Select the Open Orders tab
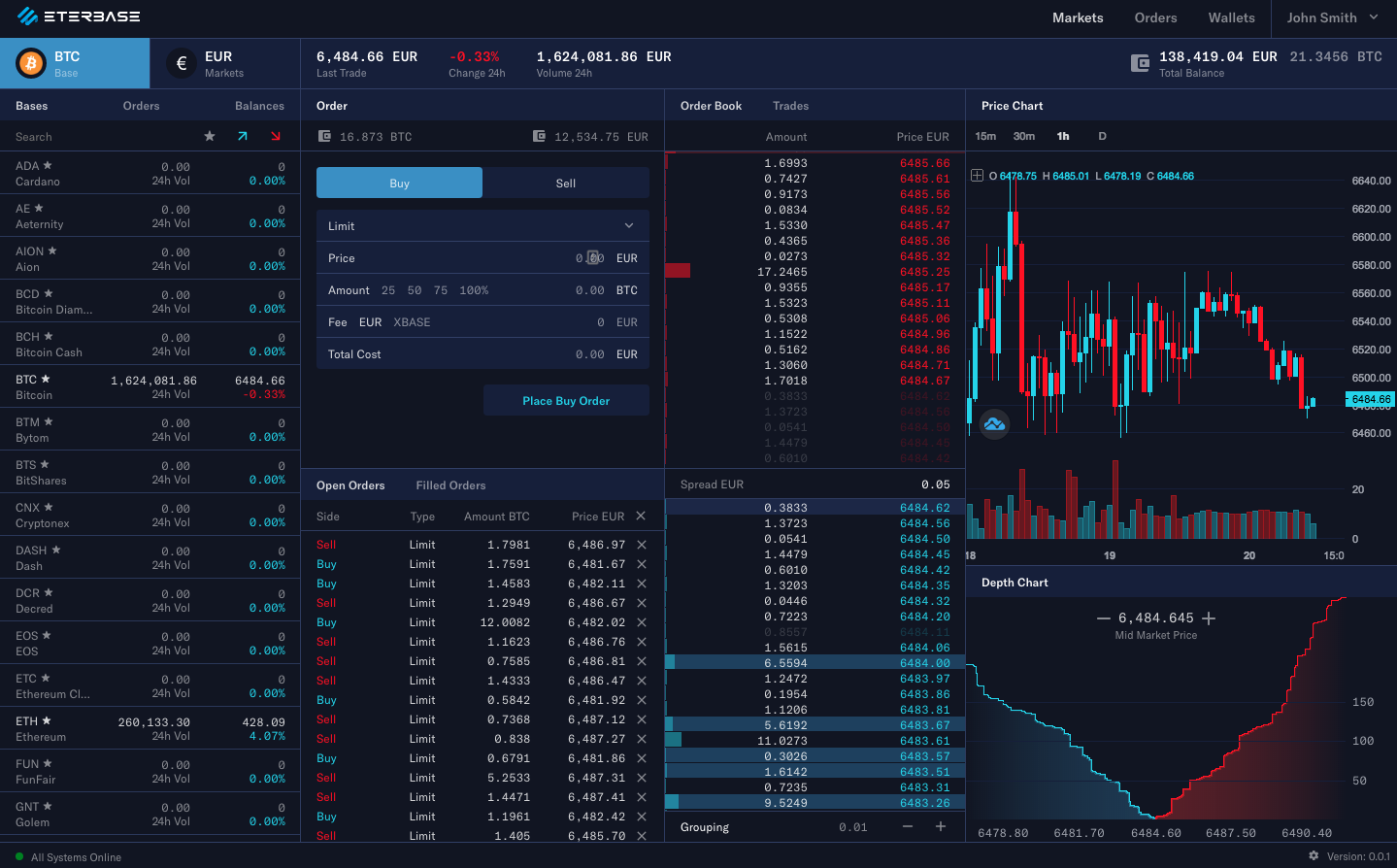The width and height of the screenshot is (1397, 868). (350, 485)
